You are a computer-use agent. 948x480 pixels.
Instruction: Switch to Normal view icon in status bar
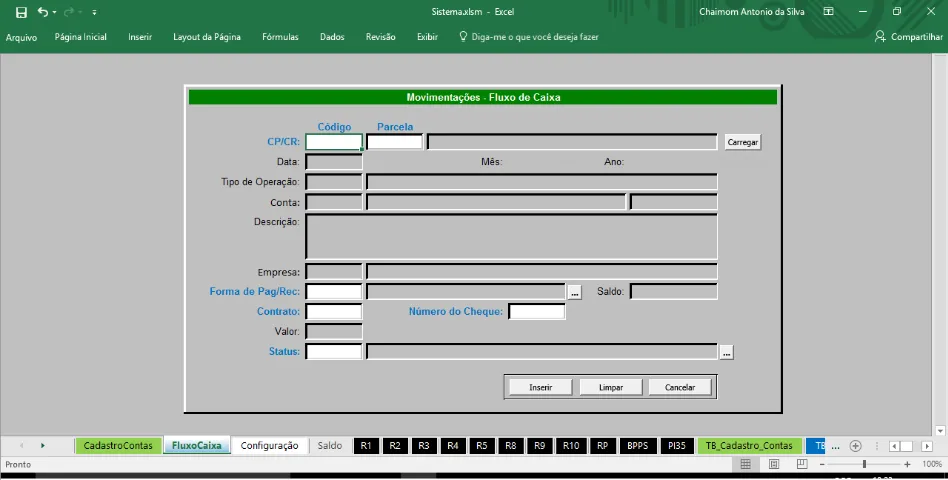pyautogui.click(x=745, y=465)
